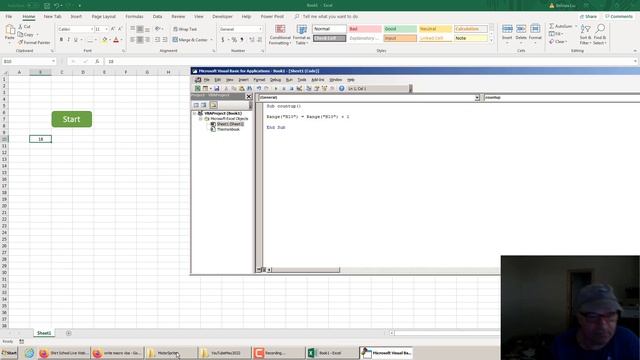The image size is (640, 360).
Task: Open Conditional Formatting in the Styles group
Action: coord(280,34)
